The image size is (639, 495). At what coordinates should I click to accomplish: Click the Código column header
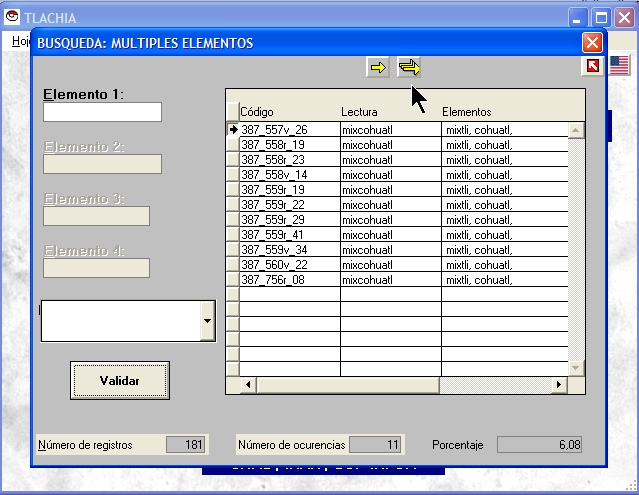click(x=289, y=112)
